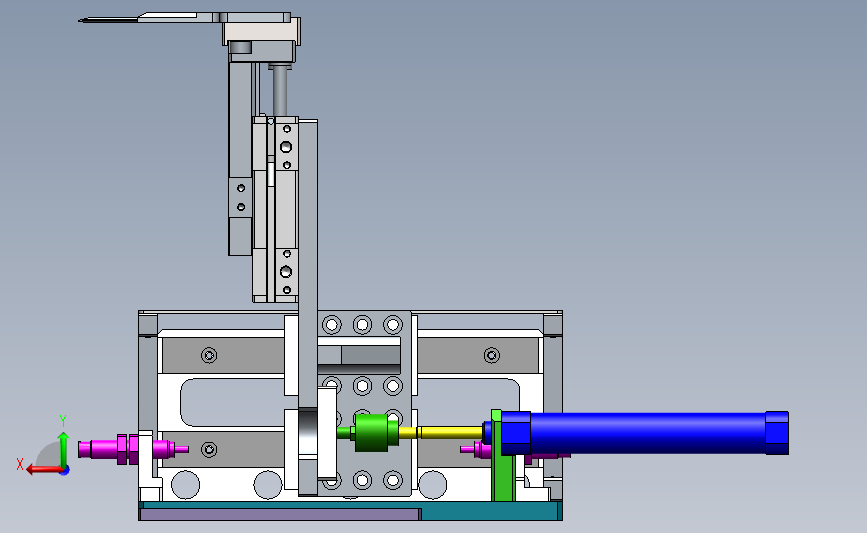Select the yellow piston rod
Viewport: 867px width, 533px height.
coord(440,432)
